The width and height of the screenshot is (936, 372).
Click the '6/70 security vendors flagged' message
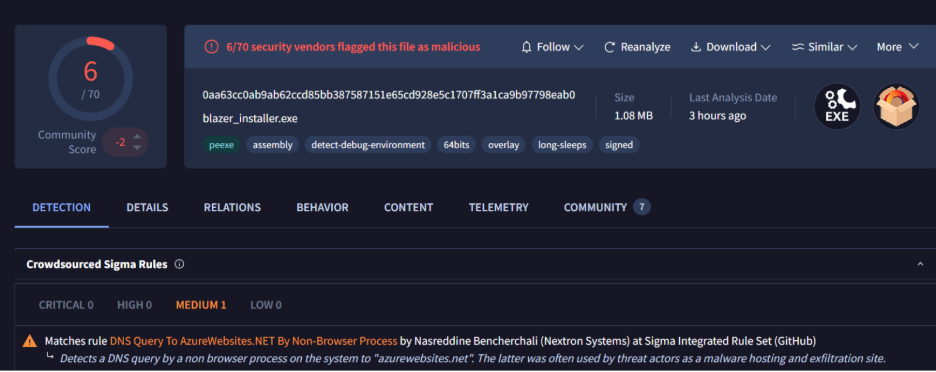tap(353, 47)
